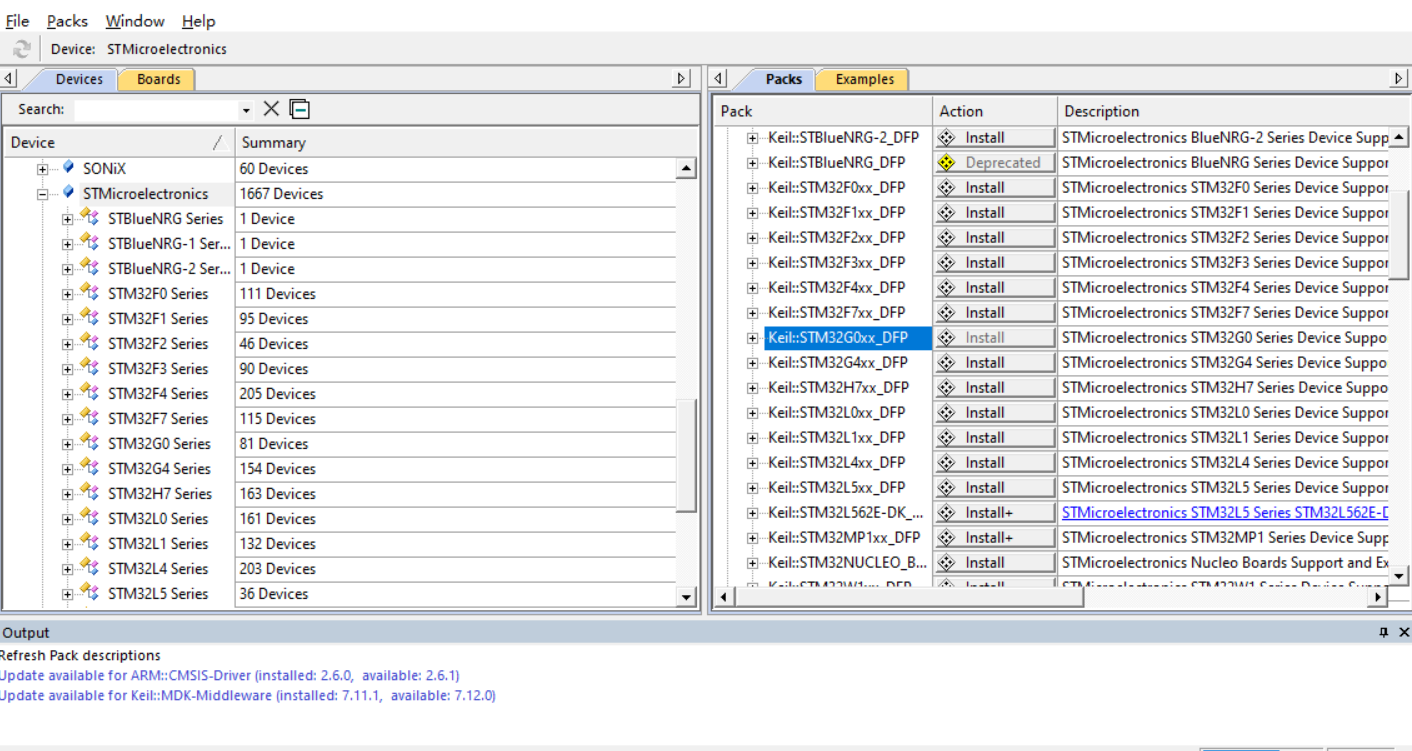Click the Keil::MDK-Middleware update available message

(x=248, y=695)
